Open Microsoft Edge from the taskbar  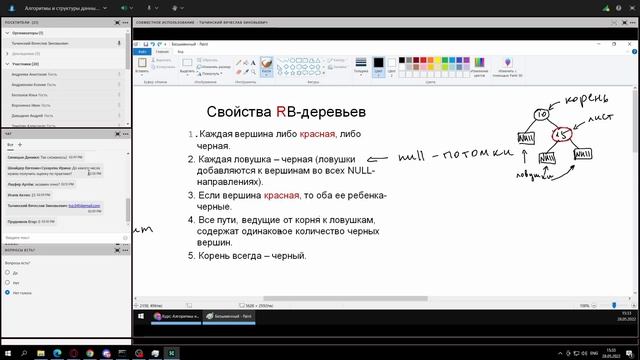57,353
